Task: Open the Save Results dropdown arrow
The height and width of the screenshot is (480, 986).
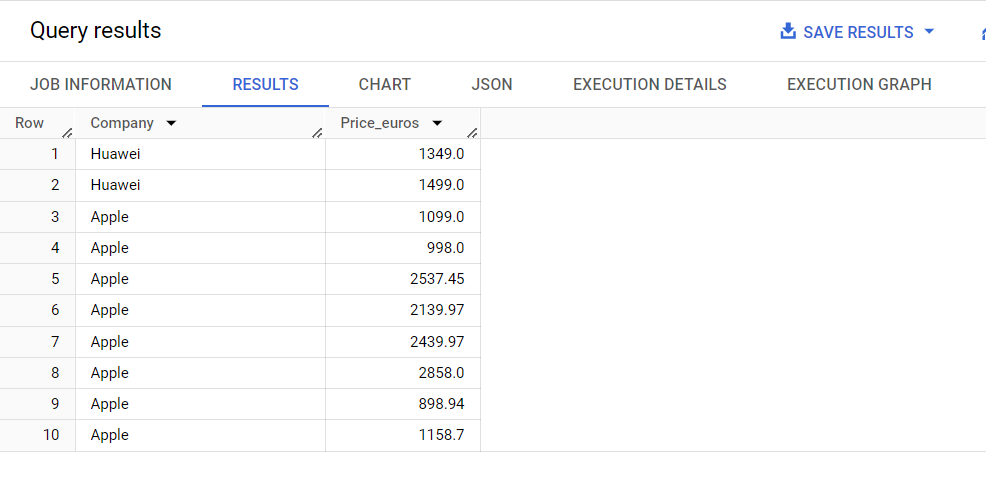Action: 929,31
